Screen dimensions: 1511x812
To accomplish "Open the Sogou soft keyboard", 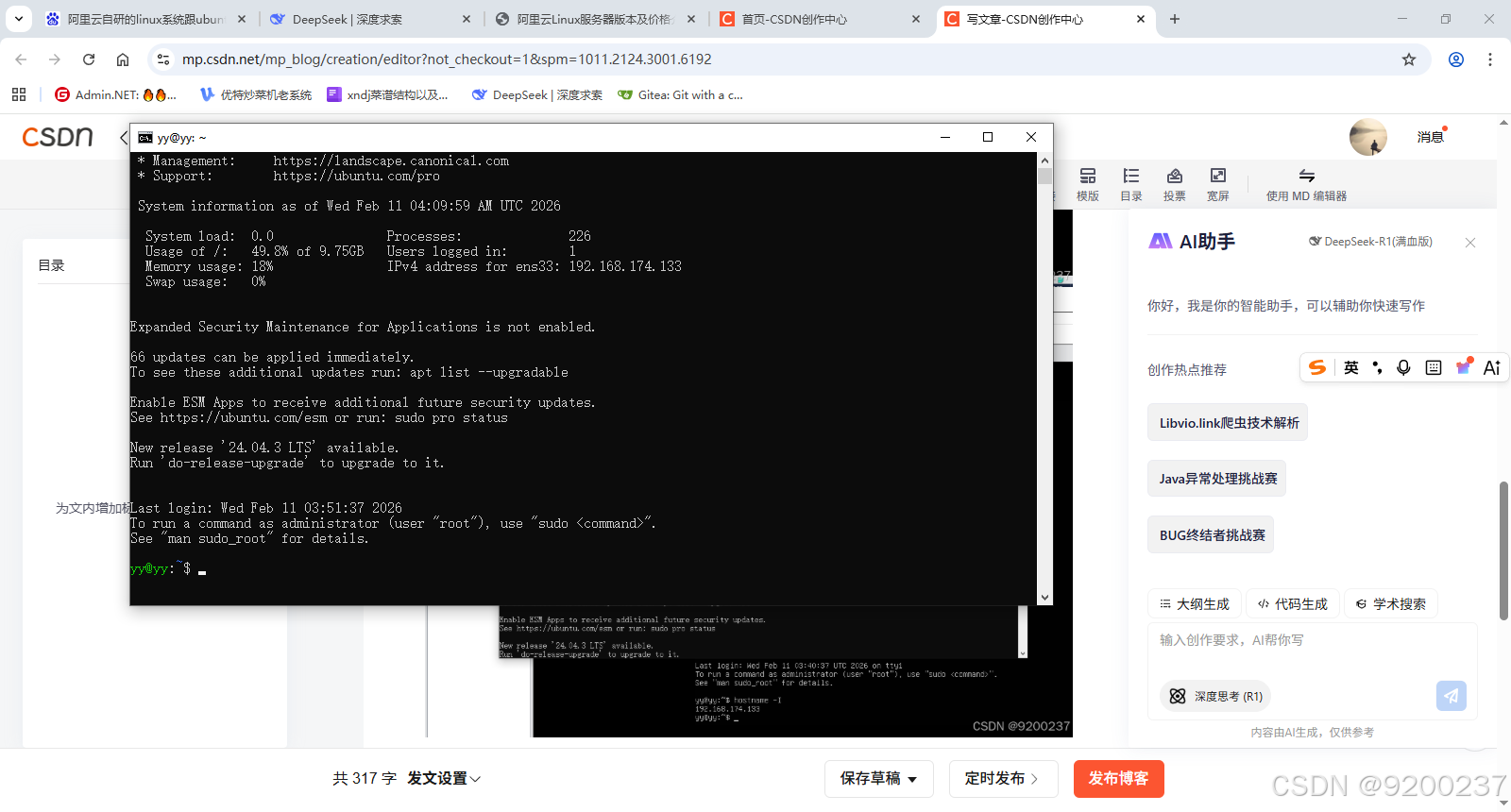I will [x=1434, y=367].
